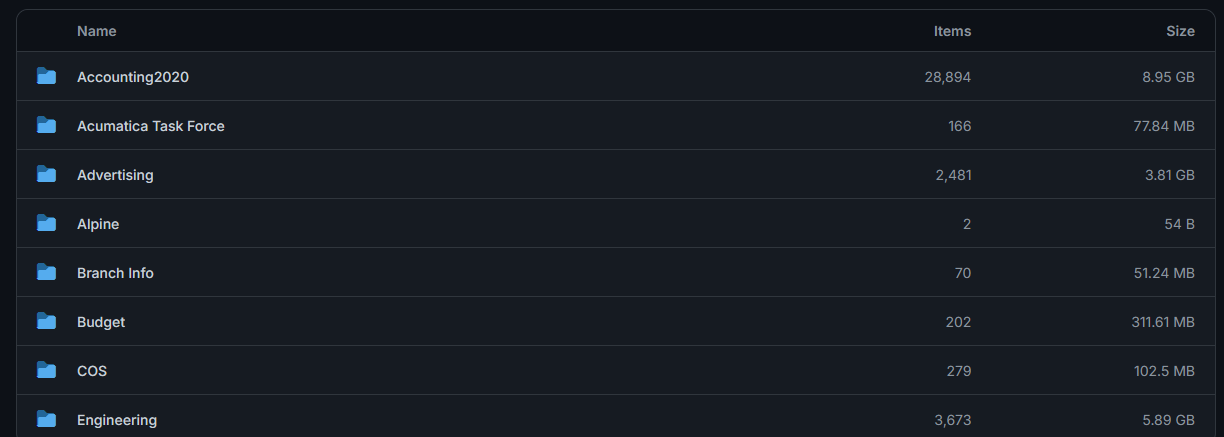1224x437 pixels.
Task: Open the Budget folder name
Action: click(x=101, y=322)
